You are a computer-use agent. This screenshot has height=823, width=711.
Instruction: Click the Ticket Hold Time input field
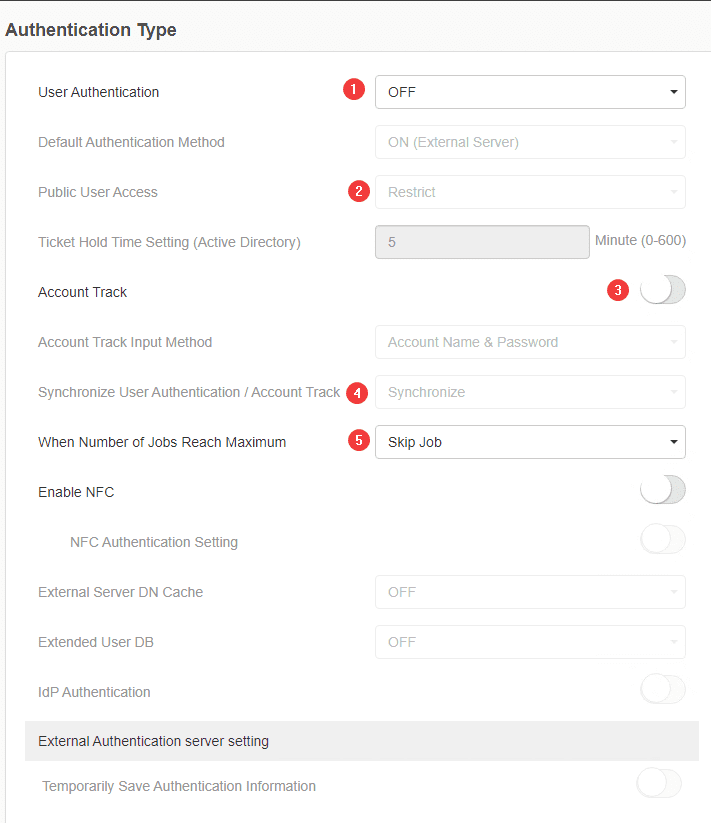tap(482, 242)
